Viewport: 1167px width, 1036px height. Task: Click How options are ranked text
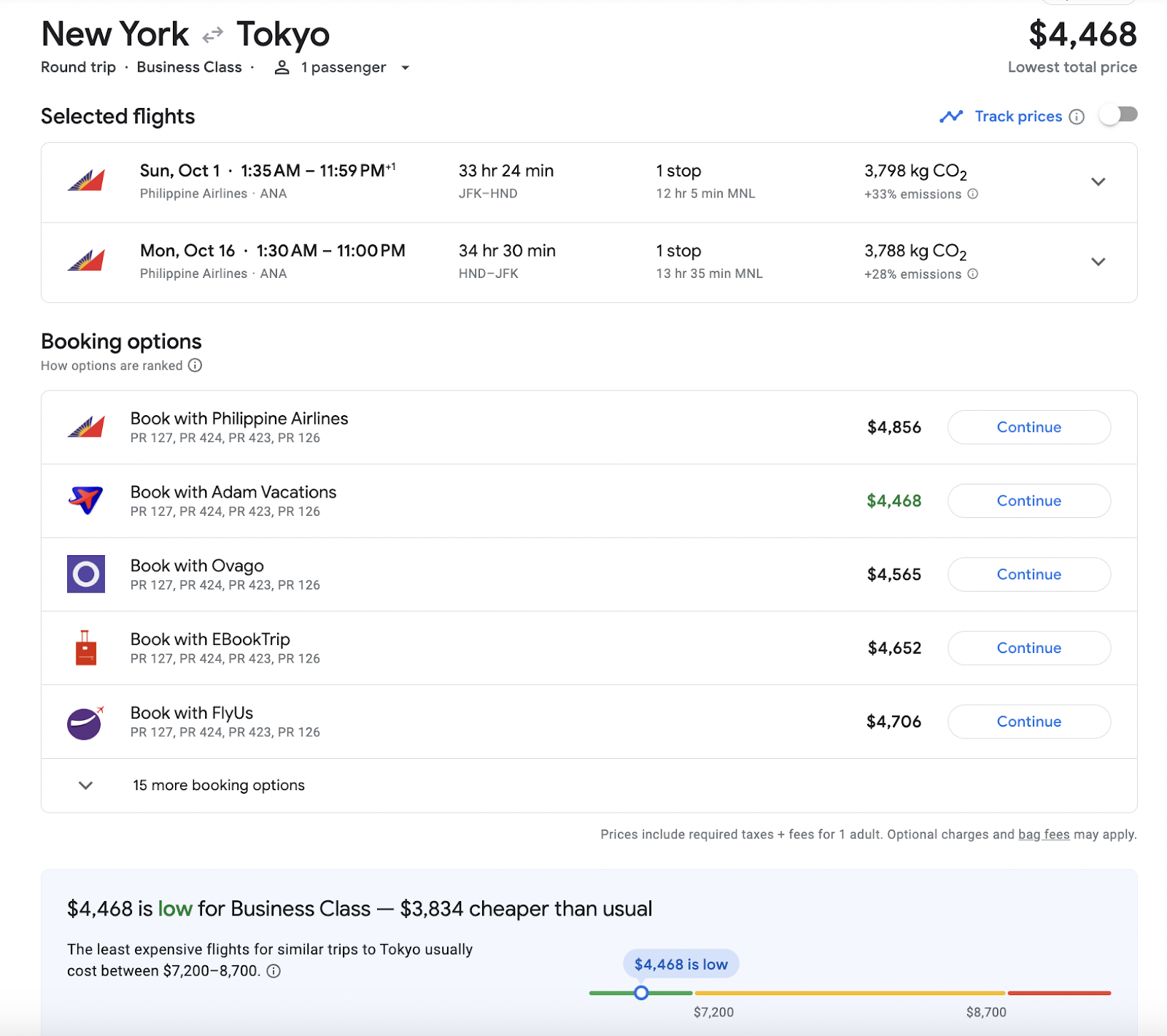click(x=112, y=366)
